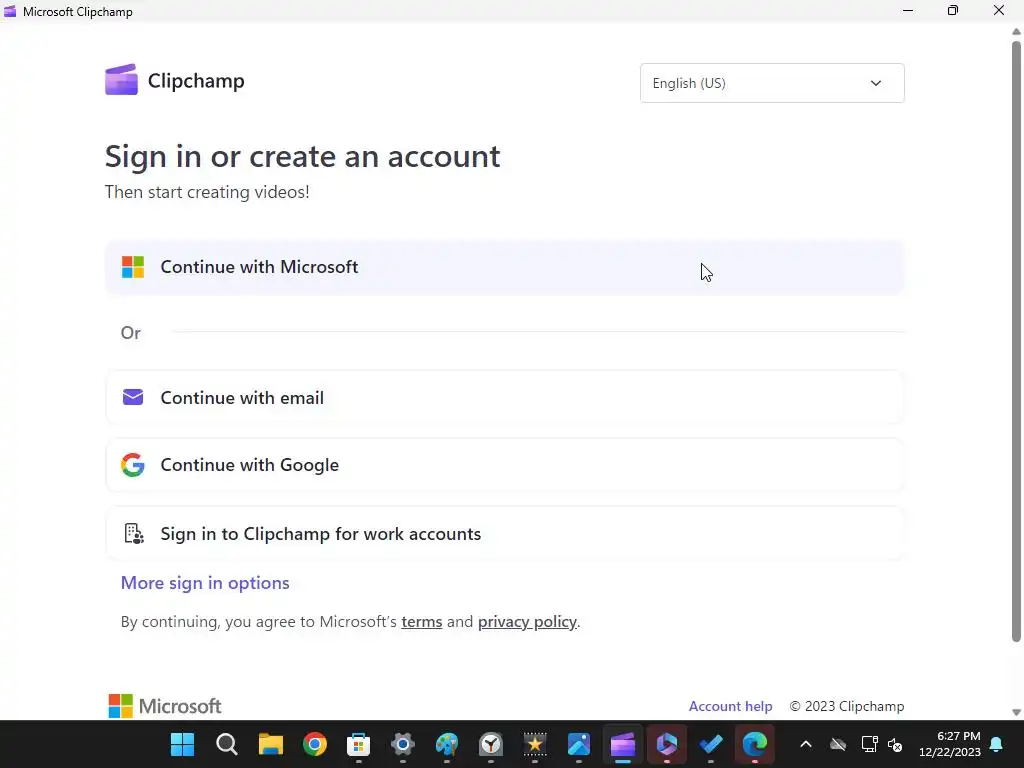Click the OneDrive cloud tray icon
Screen dimensions: 1024x768
(838, 744)
